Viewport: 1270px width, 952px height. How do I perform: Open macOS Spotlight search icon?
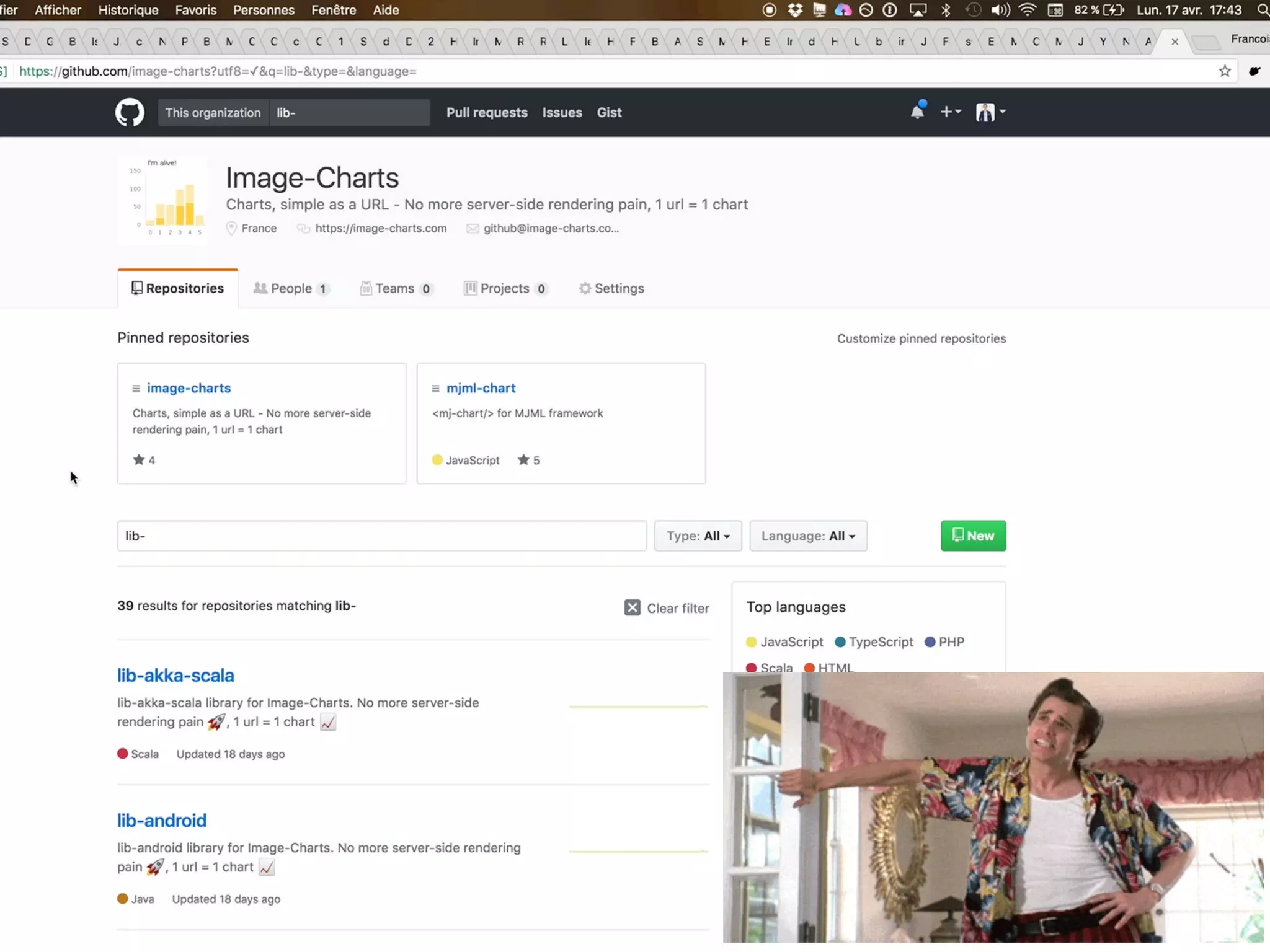click(x=1262, y=10)
